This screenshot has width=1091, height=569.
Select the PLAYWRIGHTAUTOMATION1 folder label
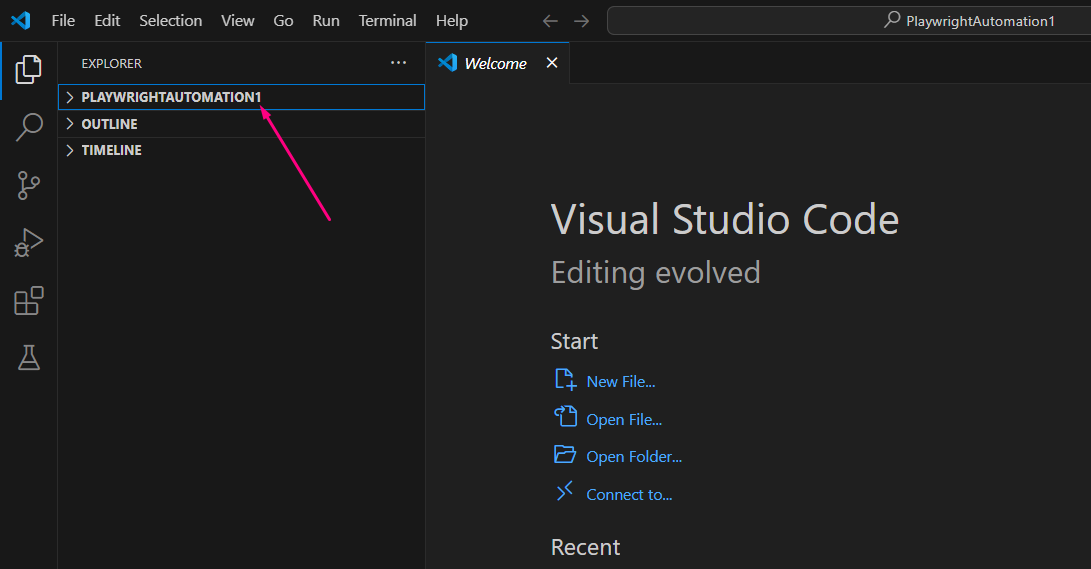pos(171,97)
